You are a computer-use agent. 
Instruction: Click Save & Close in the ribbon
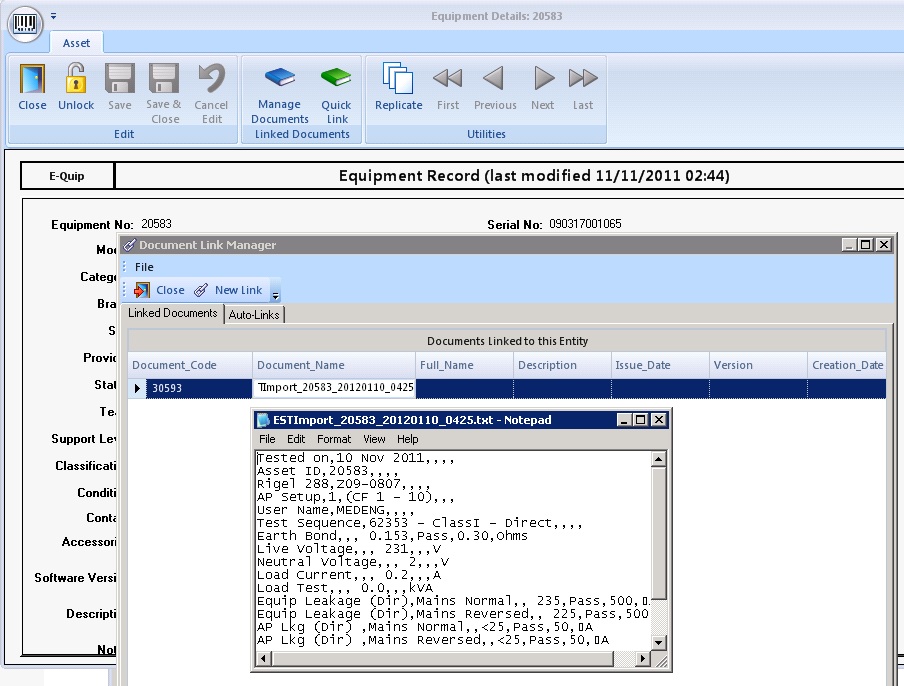164,93
